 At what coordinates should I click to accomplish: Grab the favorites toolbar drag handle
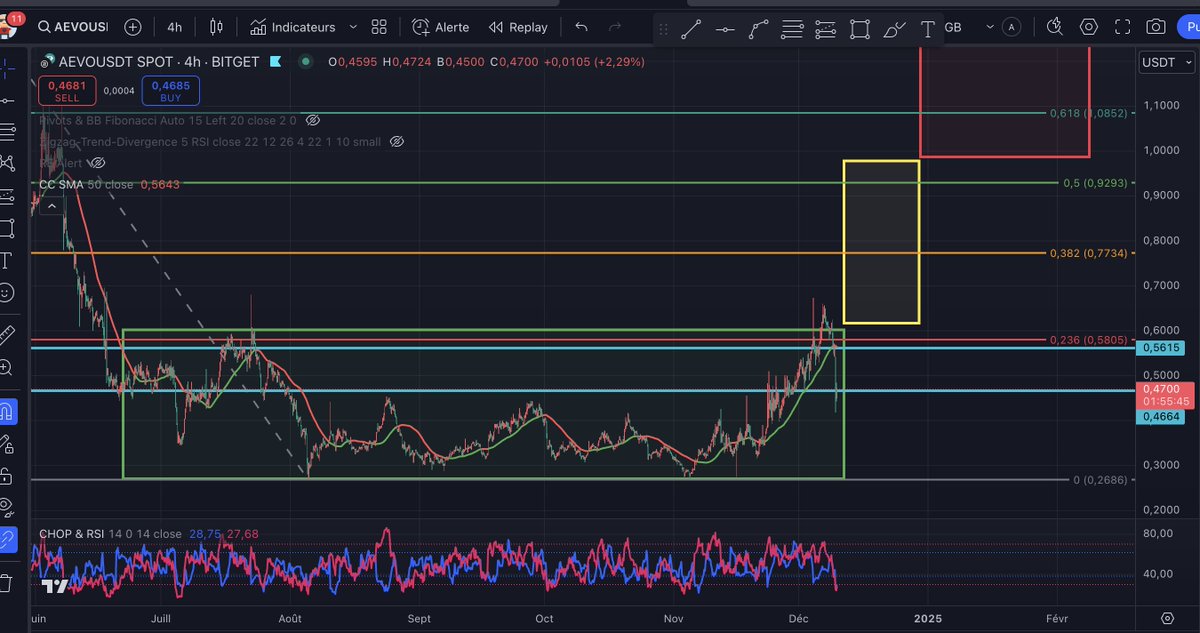point(663,29)
